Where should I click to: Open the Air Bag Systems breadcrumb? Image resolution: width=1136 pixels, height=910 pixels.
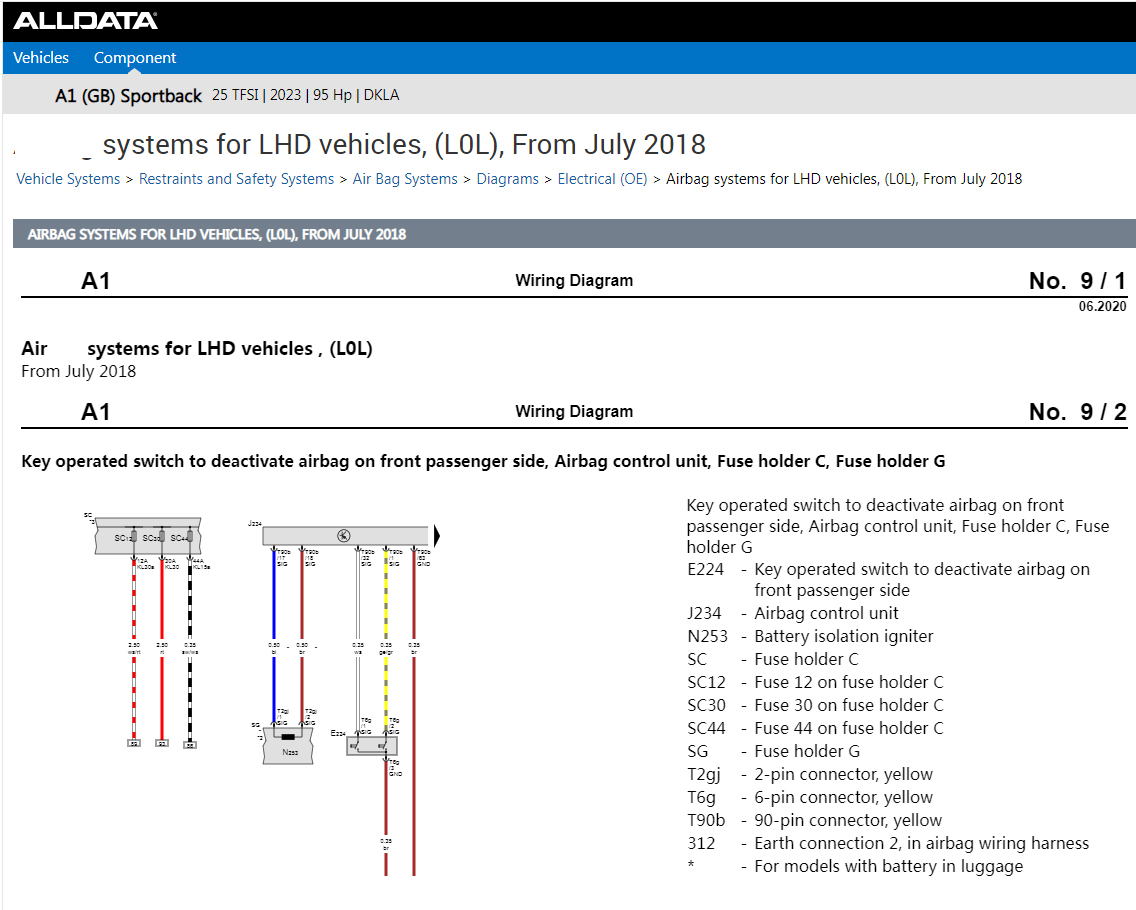405,179
